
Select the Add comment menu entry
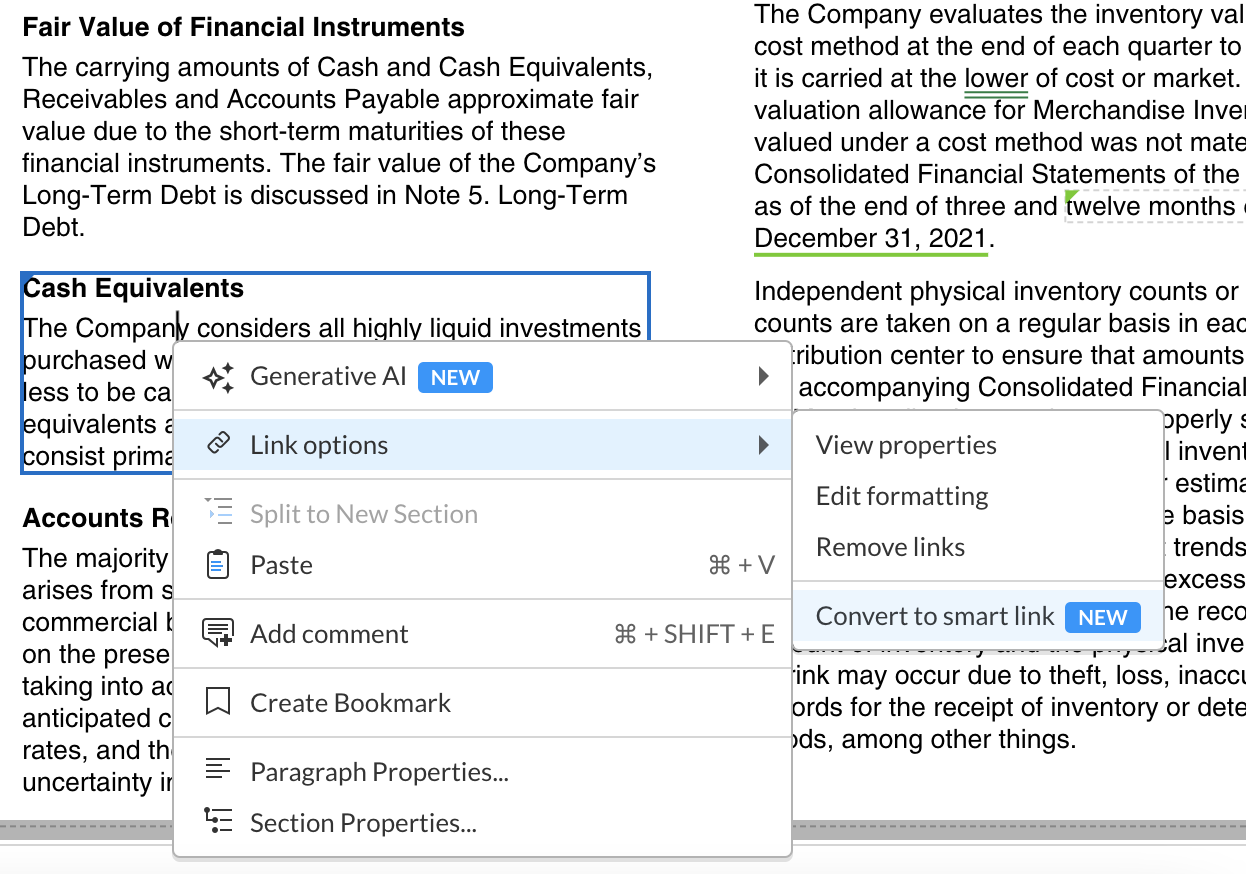coord(329,634)
